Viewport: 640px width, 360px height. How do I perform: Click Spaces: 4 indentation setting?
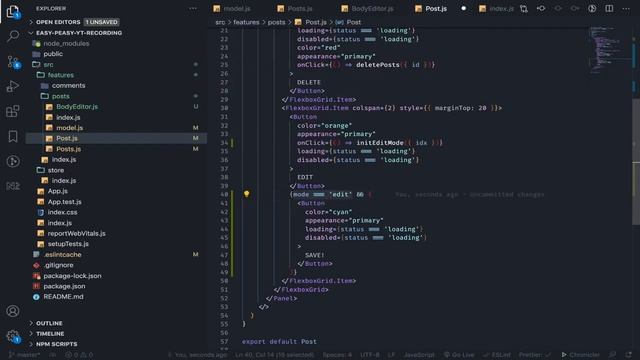click(x=337, y=355)
